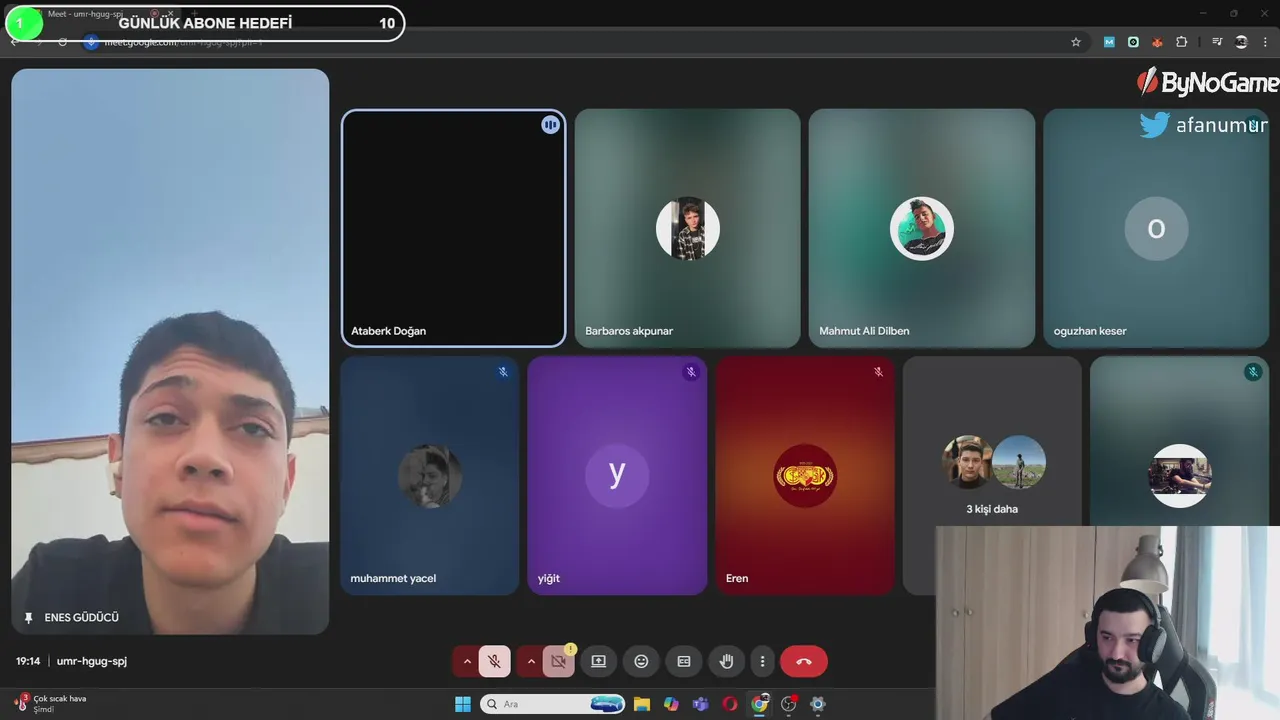Image resolution: width=1280 pixels, height=720 pixels.
Task: Click the pinned ENES GÜDÜCÜ video
Action: point(170,351)
